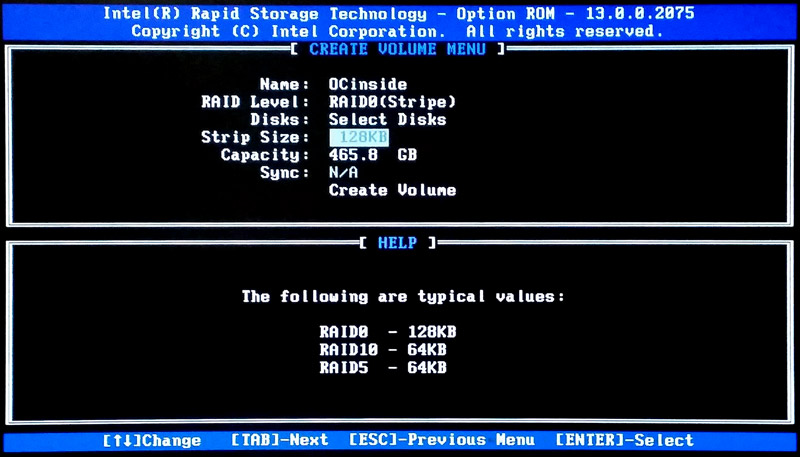Change the highlighted 128KB strip size
Viewport: 800px width, 457px height.
coord(359,137)
